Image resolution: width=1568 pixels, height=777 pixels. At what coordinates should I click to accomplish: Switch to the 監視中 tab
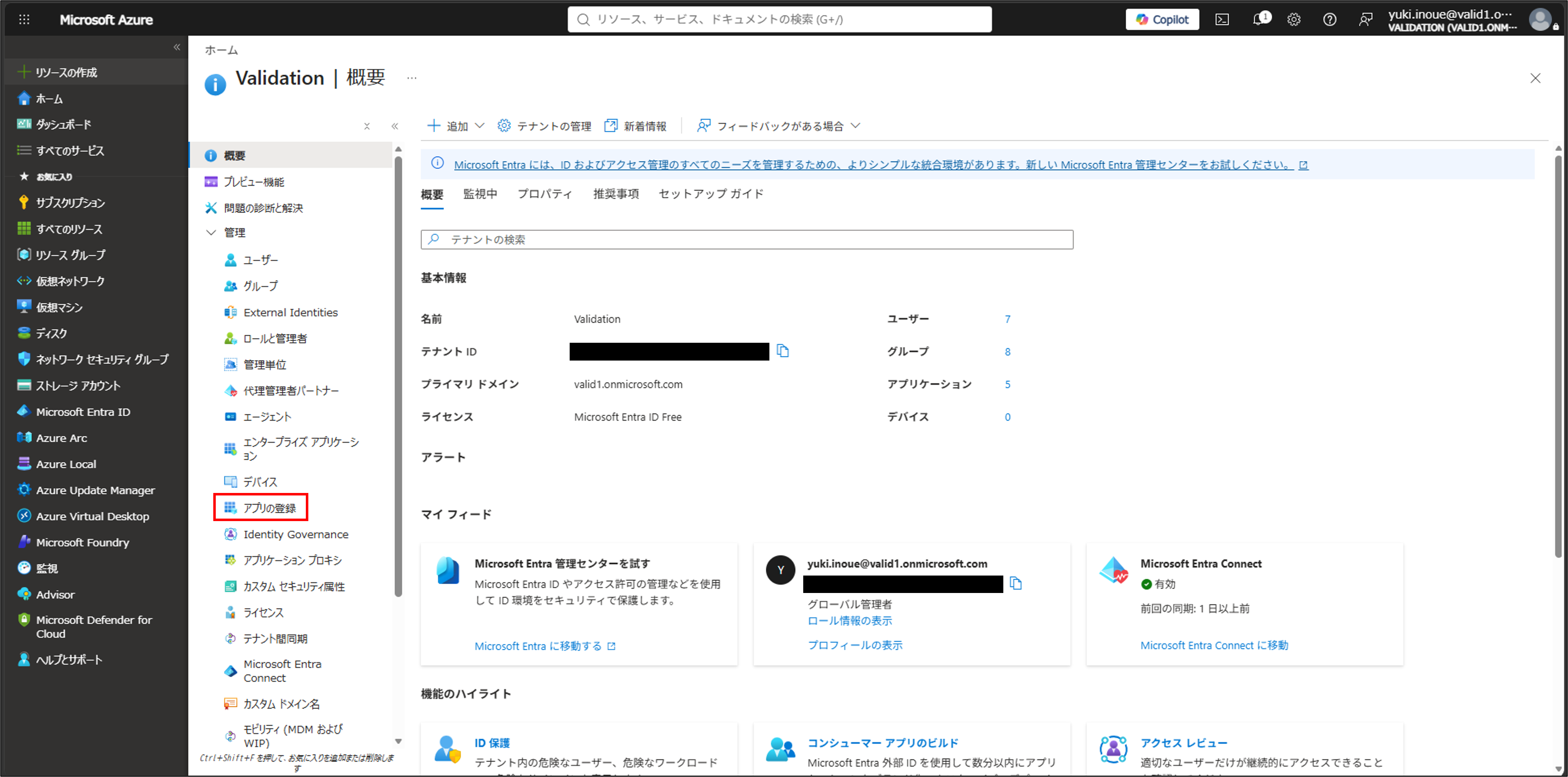tap(480, 194)
